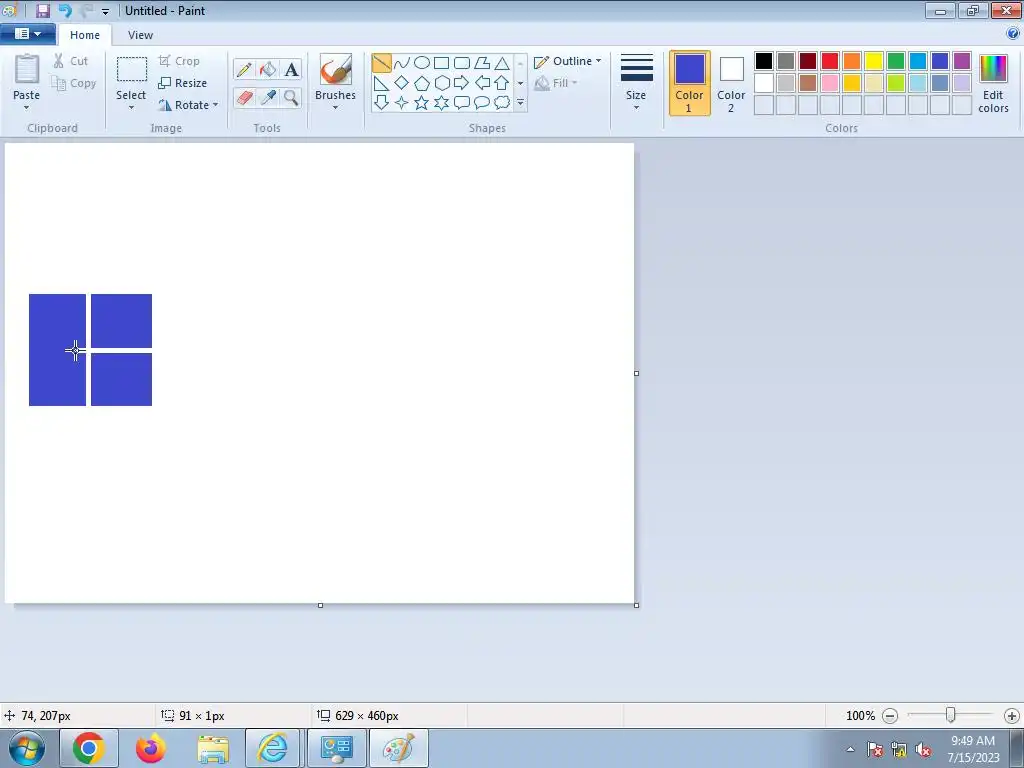Select the Eraser tool

click(x=244, y=97)
